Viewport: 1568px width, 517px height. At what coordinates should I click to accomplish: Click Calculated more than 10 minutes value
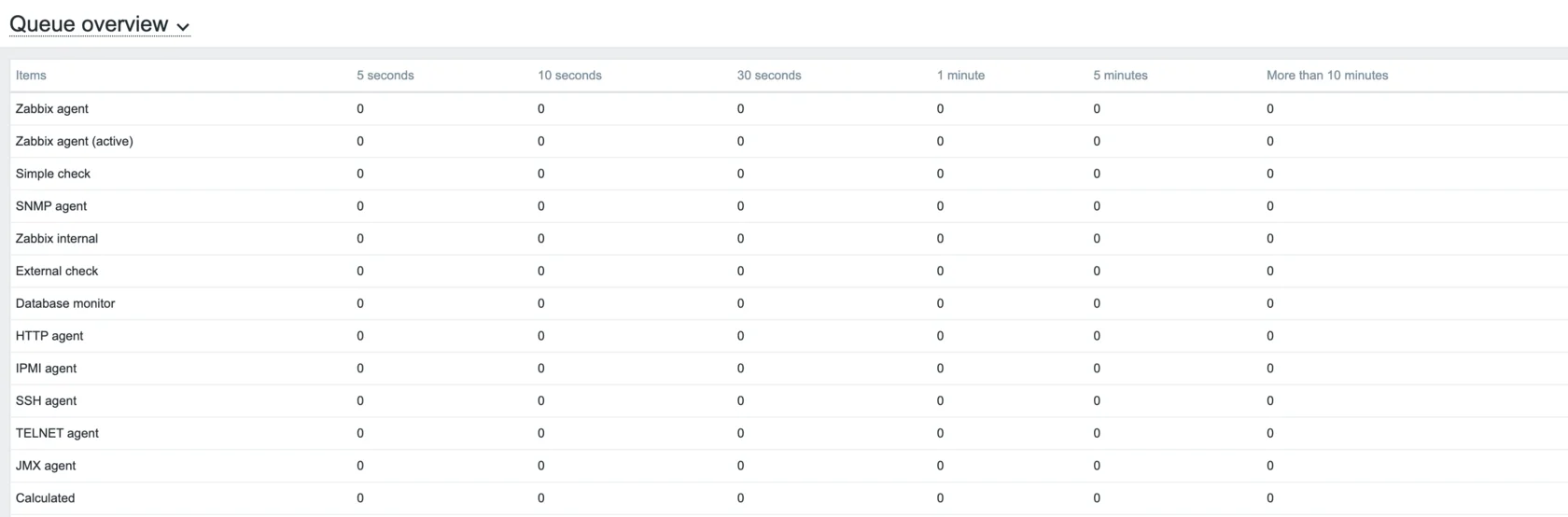(1270, 498)
